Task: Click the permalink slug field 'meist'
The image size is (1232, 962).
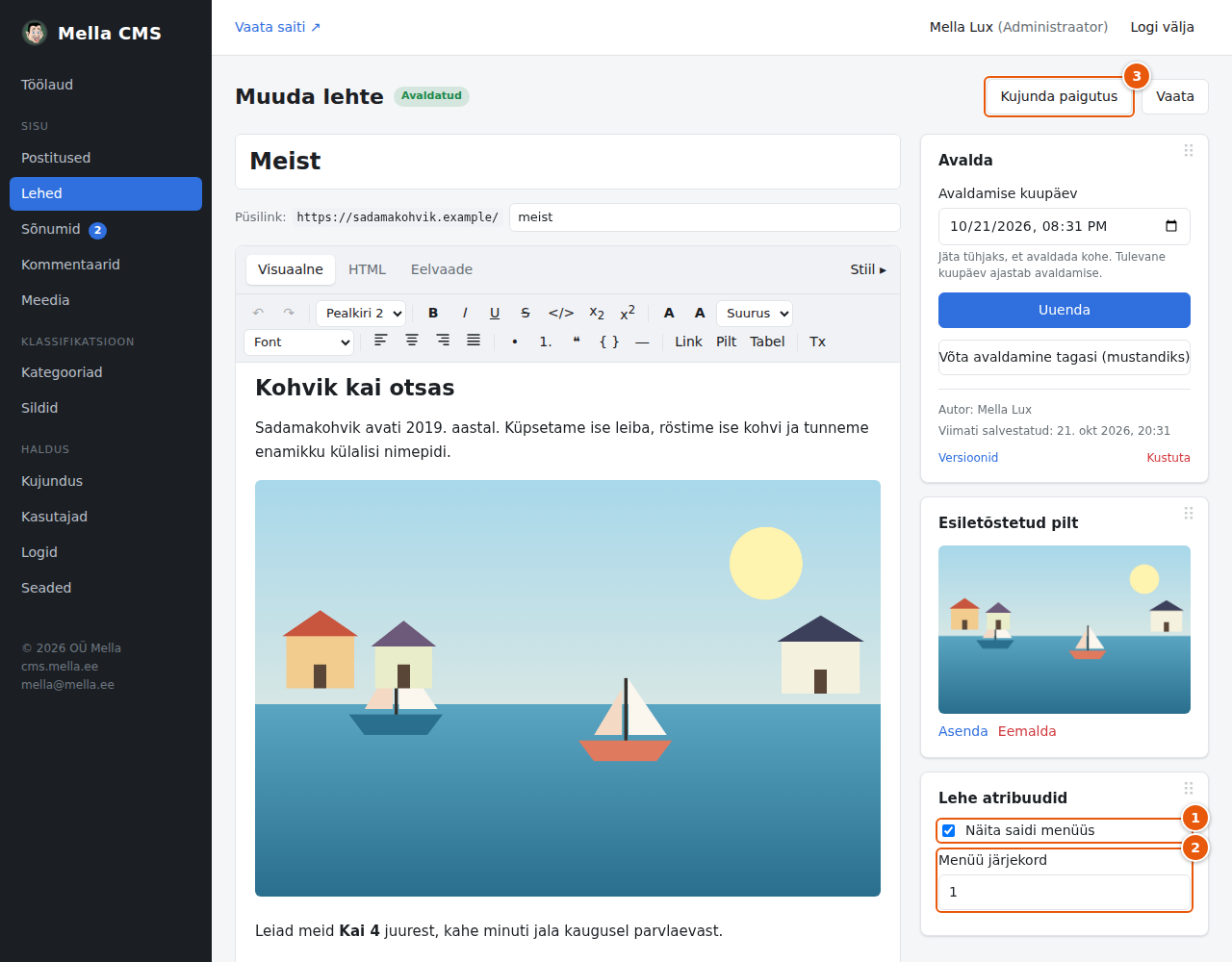Action: pos(705,217)
